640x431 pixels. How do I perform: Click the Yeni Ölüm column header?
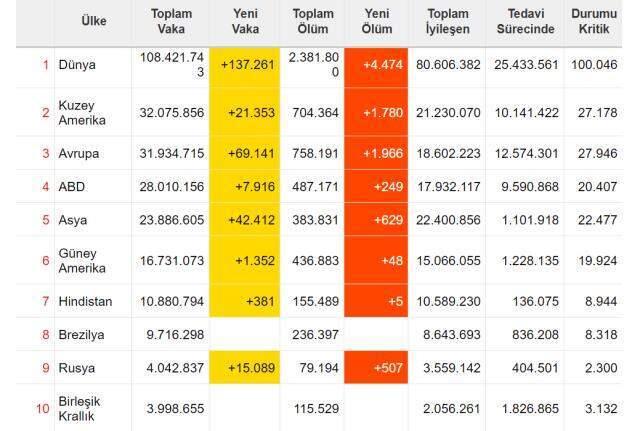coord(377,21)
